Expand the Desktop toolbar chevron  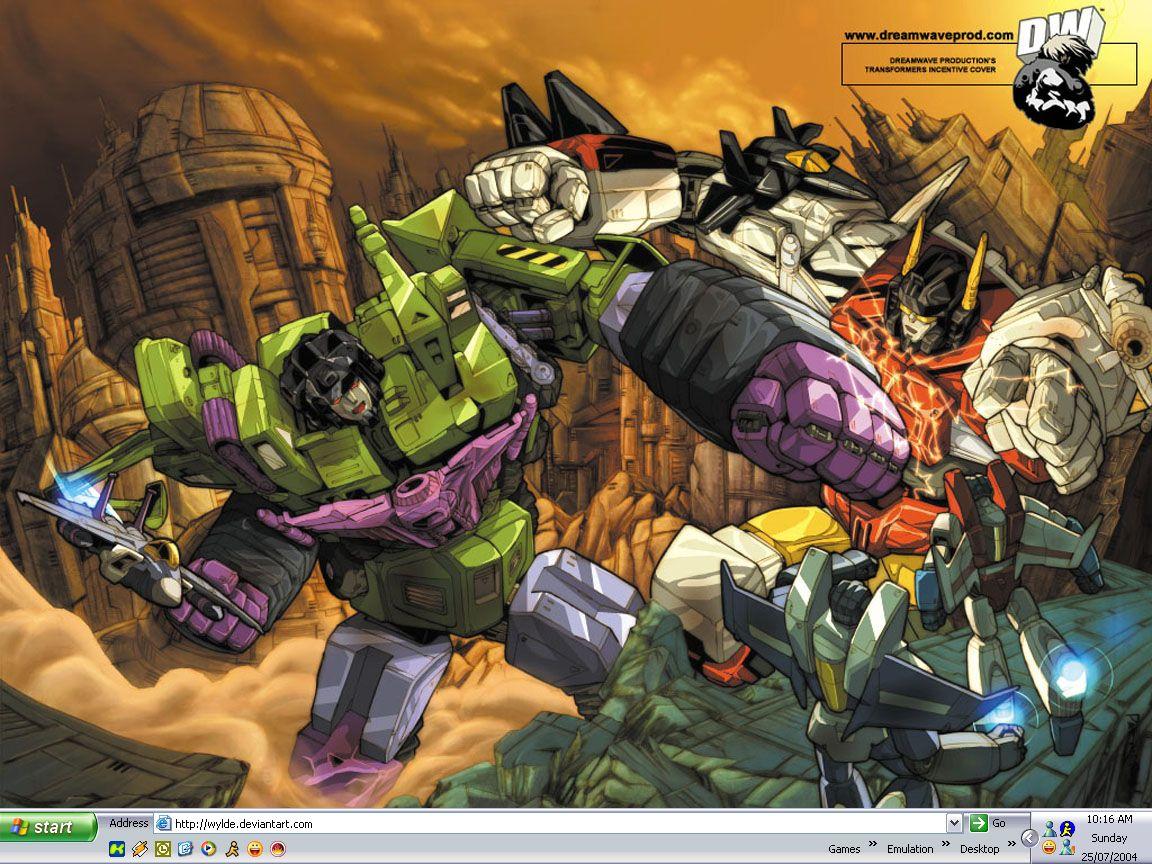[x=1010, y=843]
